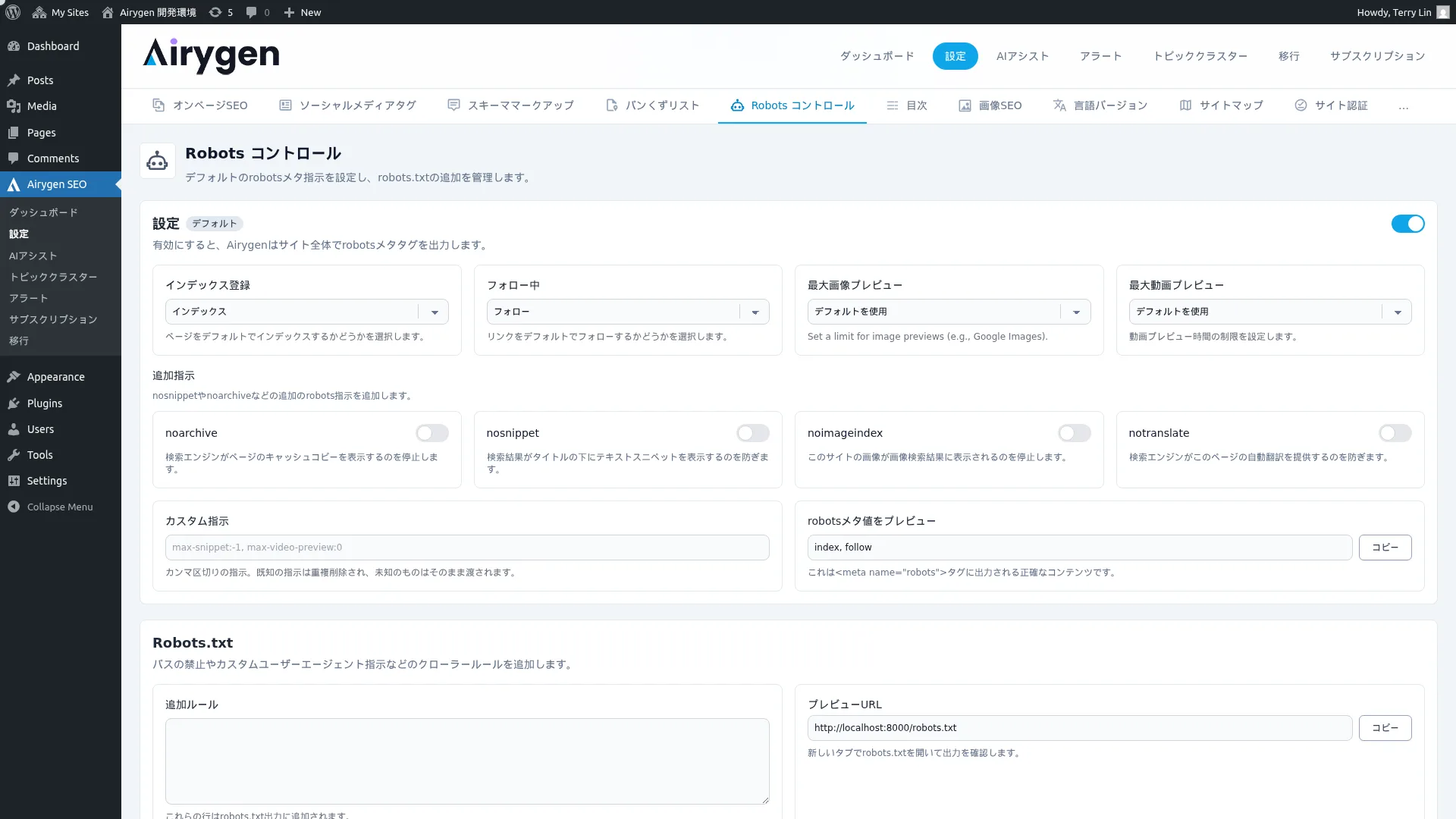Click the Airygen SEO logo icon in sidebar
This screenshot has width=1456, height=819.
click(x=14, y=184)
